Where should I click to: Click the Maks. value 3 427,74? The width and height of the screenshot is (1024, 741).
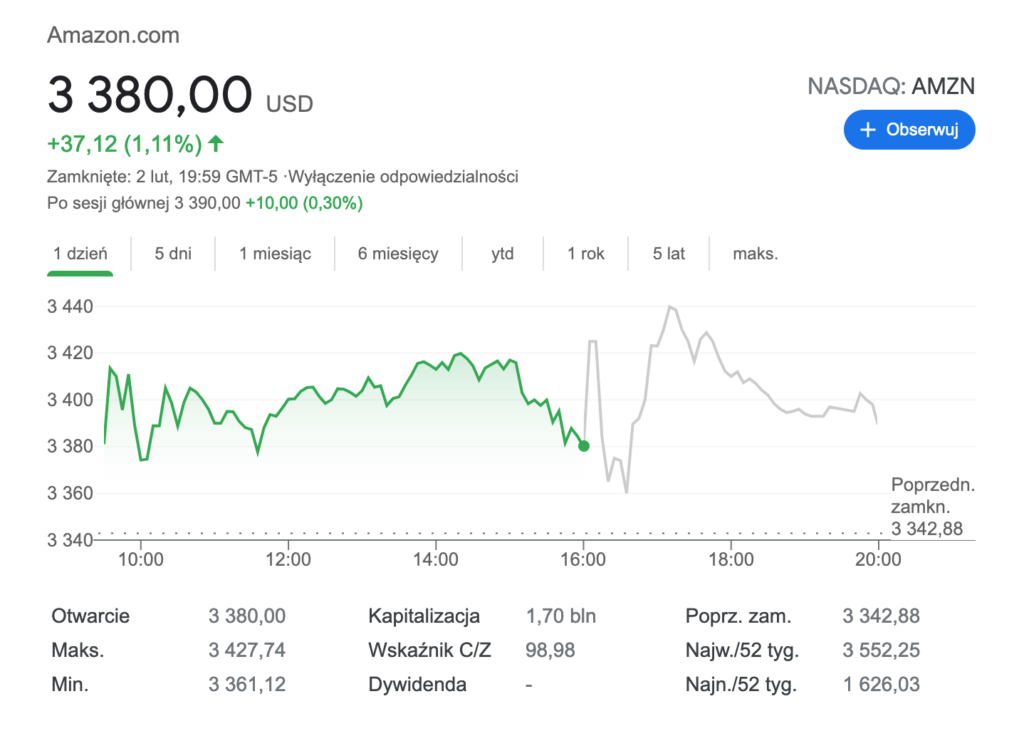[x=247, y=650]
